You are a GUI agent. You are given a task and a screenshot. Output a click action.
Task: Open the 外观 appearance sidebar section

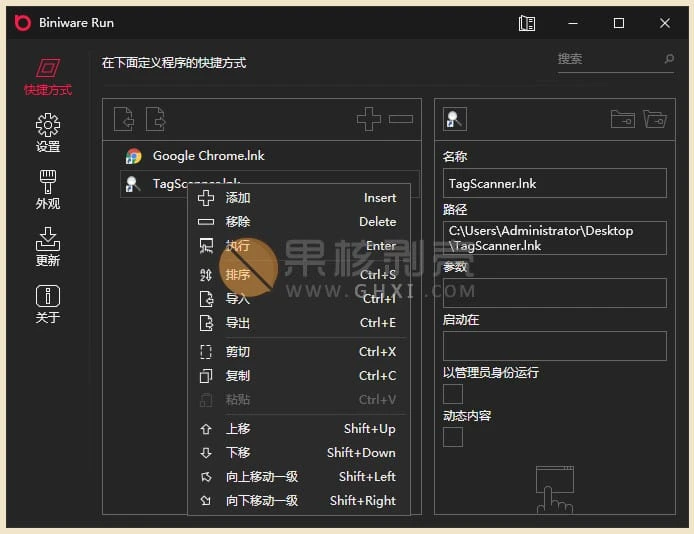[x=48, y=190]
